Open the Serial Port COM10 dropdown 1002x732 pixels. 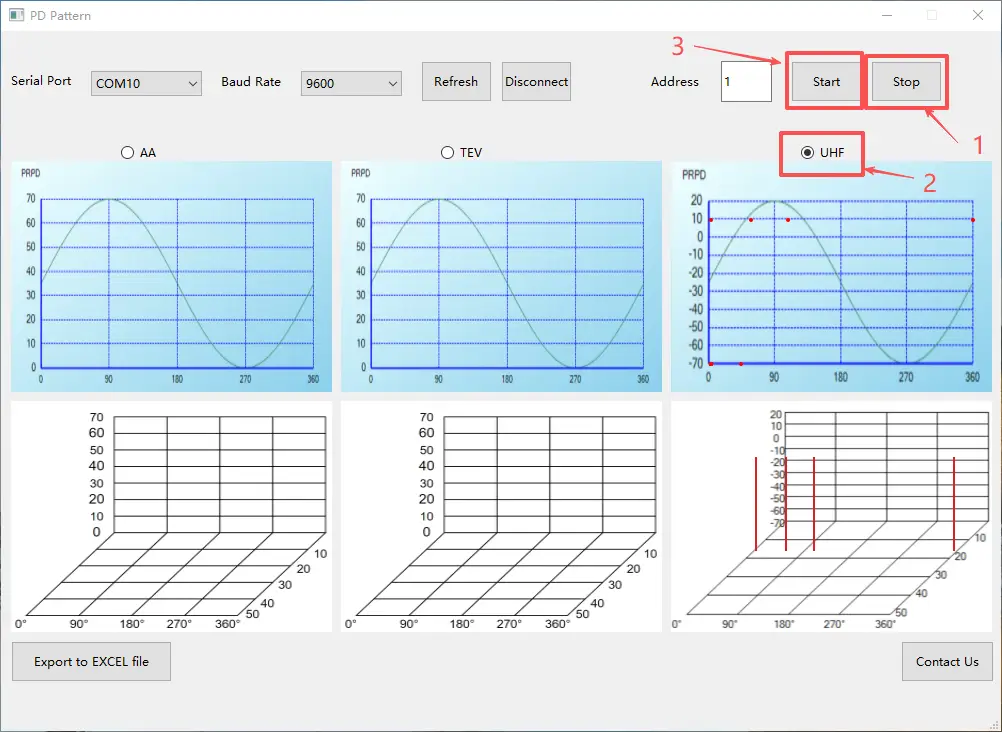(x=146, y=83)
